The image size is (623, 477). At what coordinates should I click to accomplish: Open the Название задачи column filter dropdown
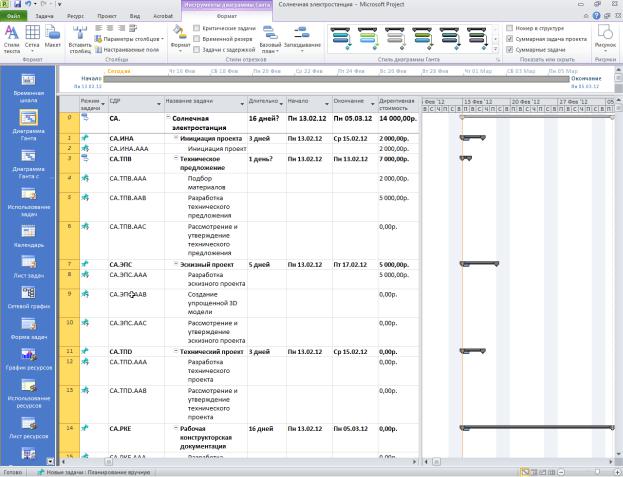242,104
